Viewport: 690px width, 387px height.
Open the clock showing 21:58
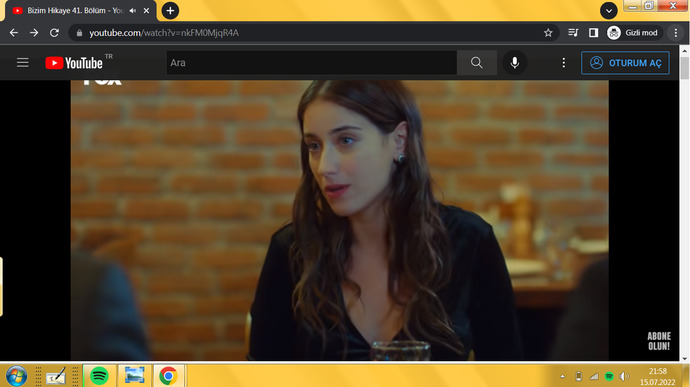(657, 376)
